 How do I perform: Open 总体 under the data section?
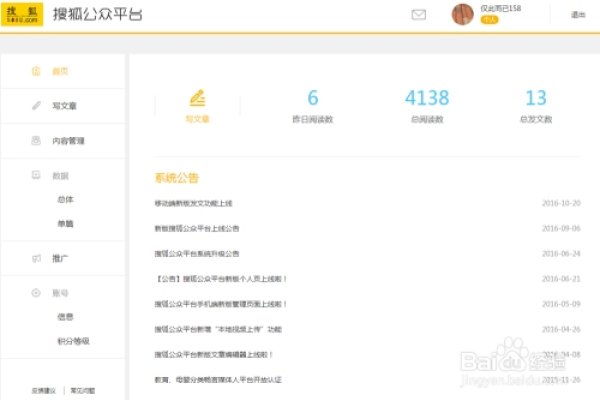[65, 199]
